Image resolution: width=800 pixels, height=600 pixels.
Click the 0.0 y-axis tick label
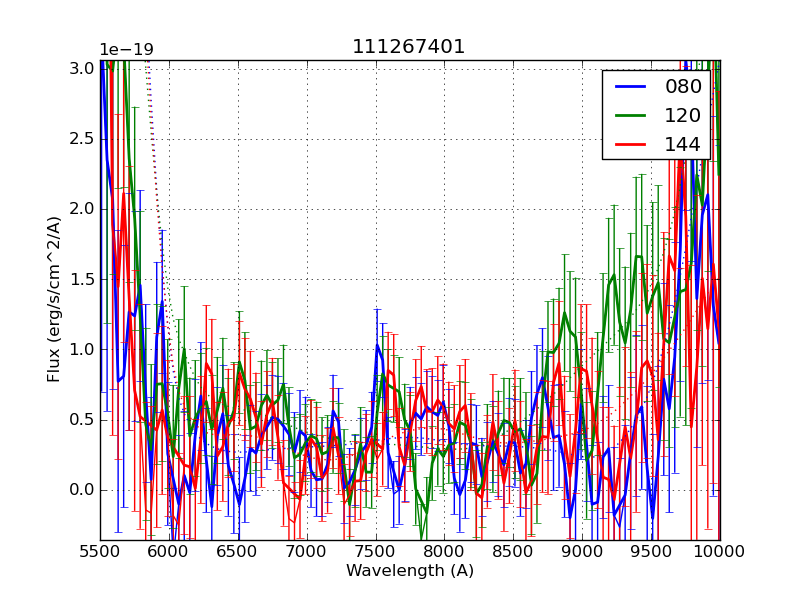pos(82,490)
